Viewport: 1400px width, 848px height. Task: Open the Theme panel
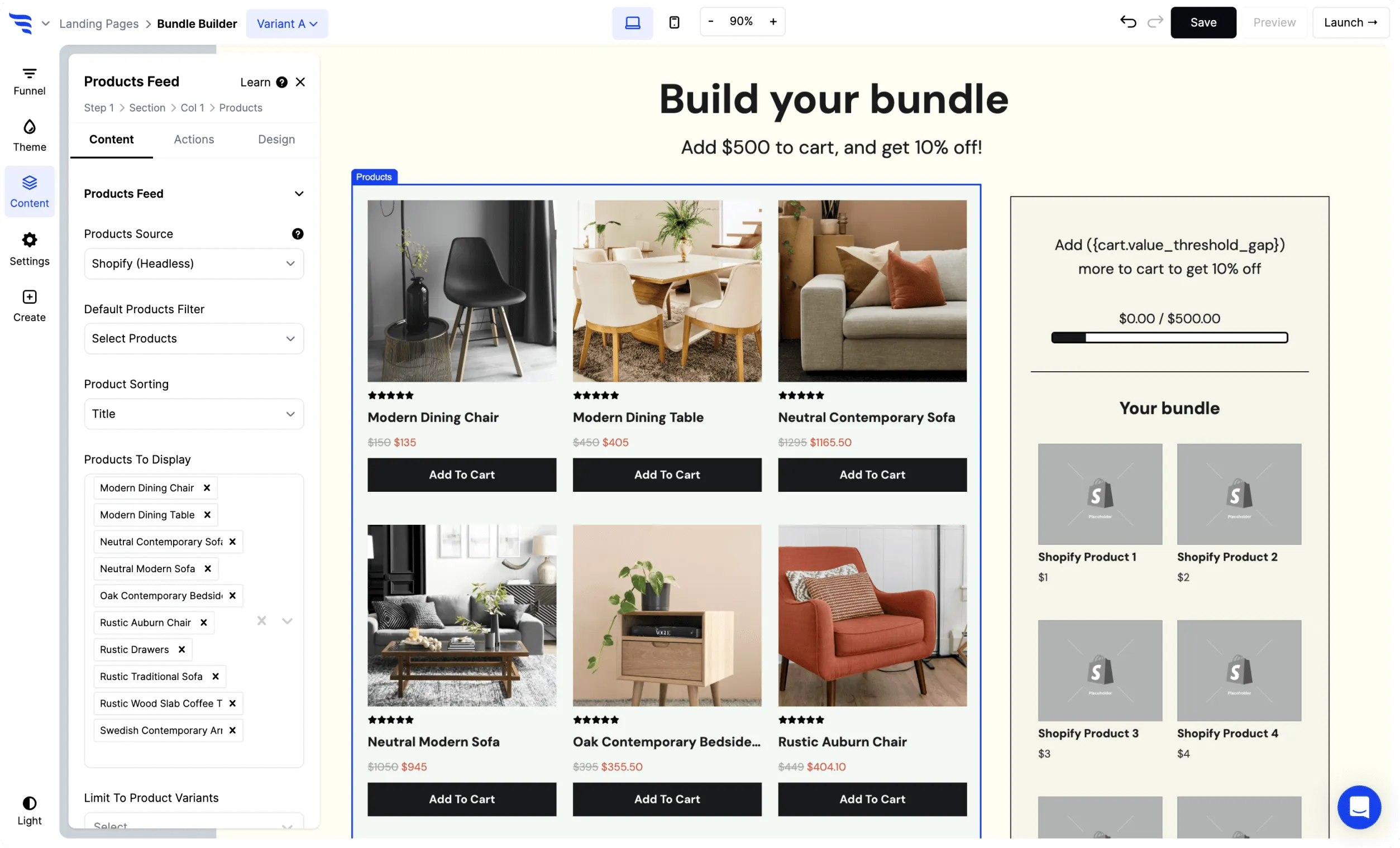tap(29, 135)
